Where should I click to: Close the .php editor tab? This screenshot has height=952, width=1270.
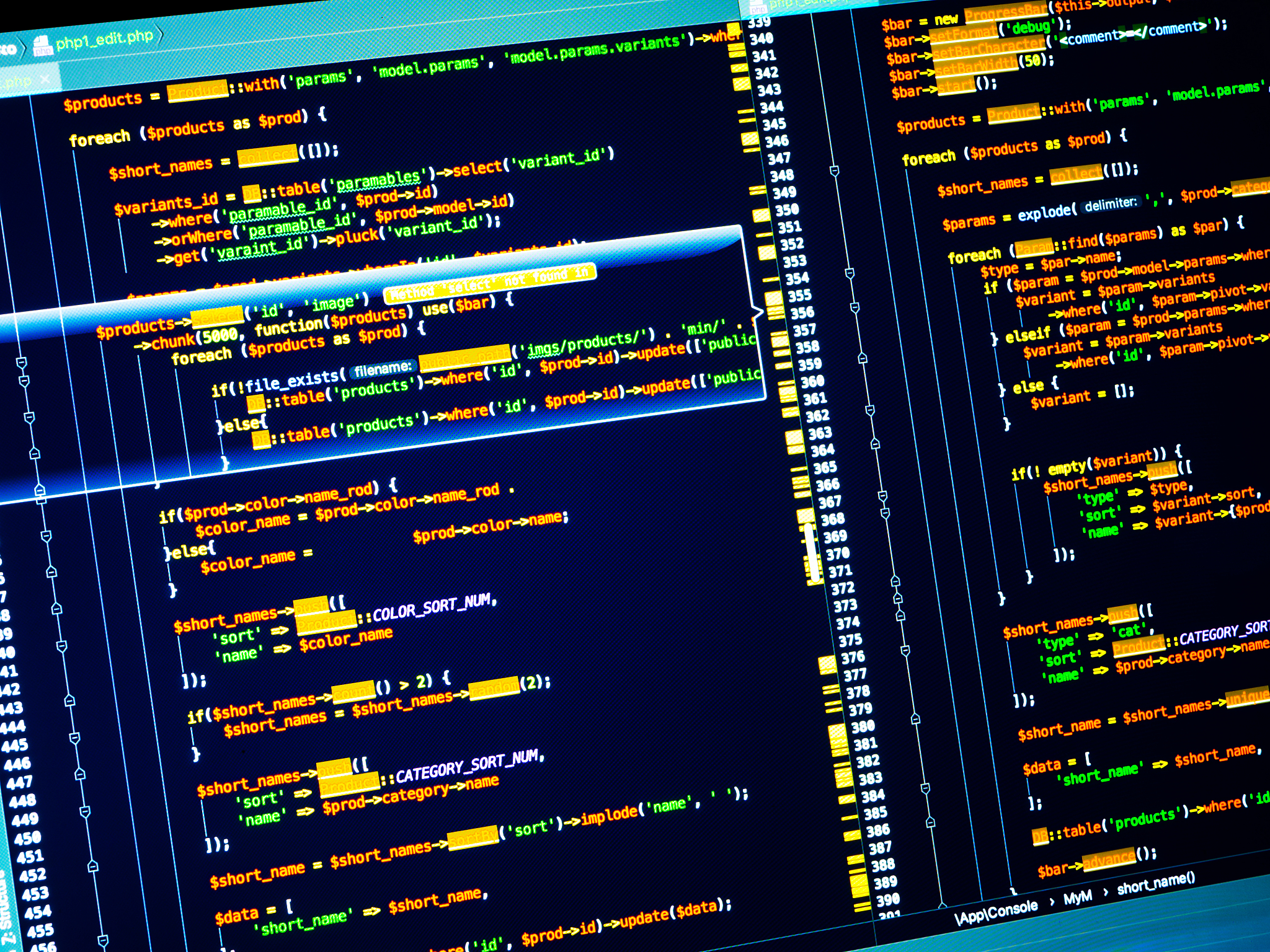[x=45, y=79]
